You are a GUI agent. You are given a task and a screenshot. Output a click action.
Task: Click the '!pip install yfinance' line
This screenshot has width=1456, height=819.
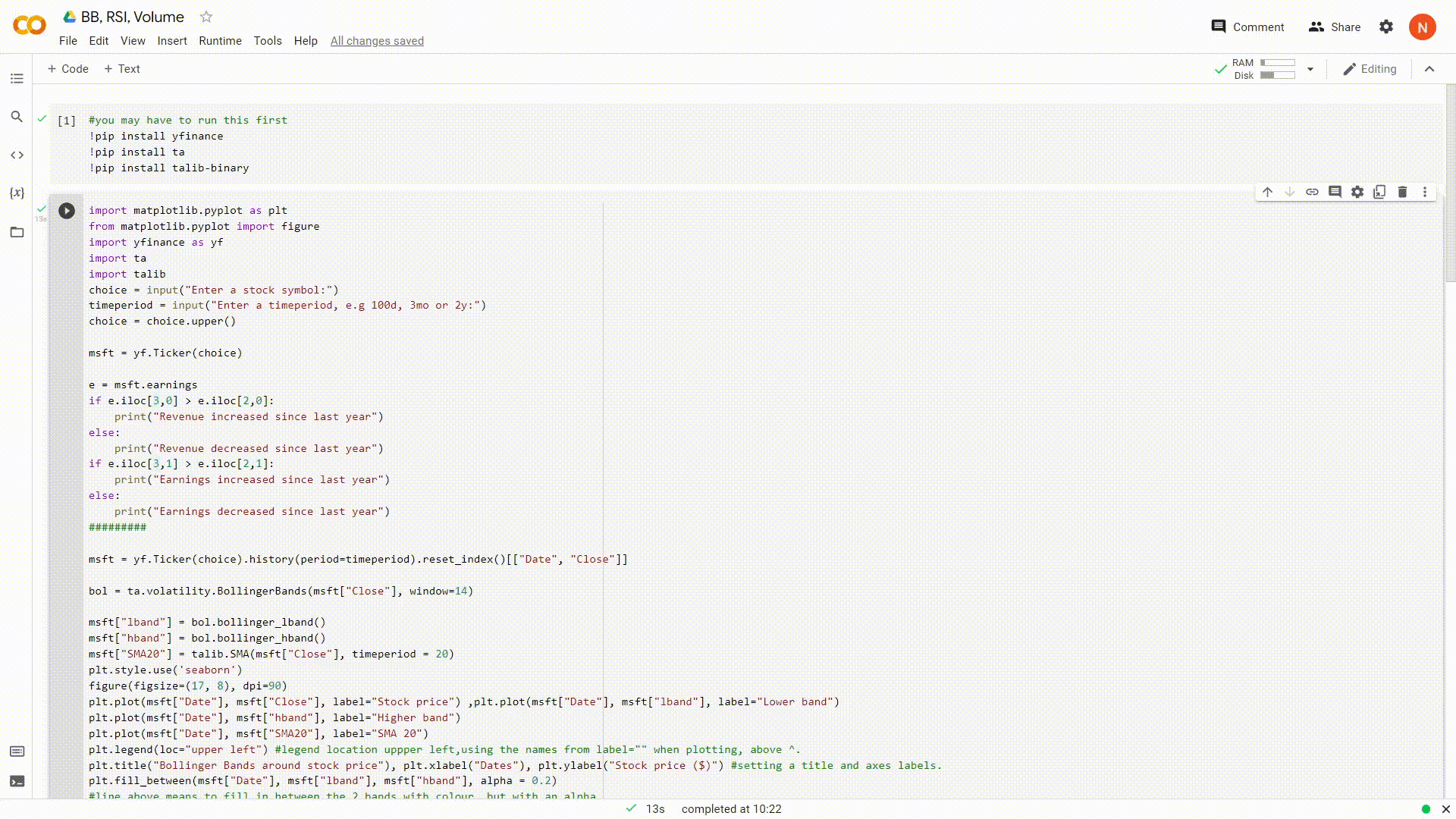tap(155, 136)
